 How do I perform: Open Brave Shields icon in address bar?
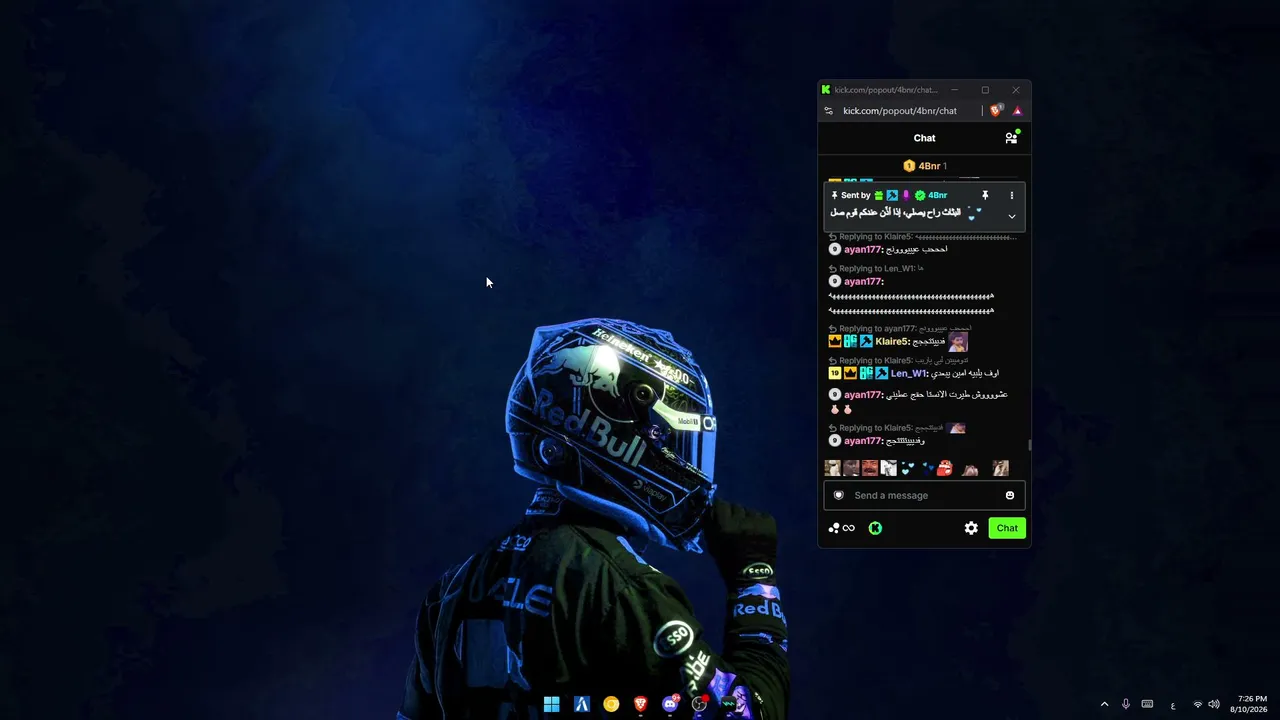[996, 111]
